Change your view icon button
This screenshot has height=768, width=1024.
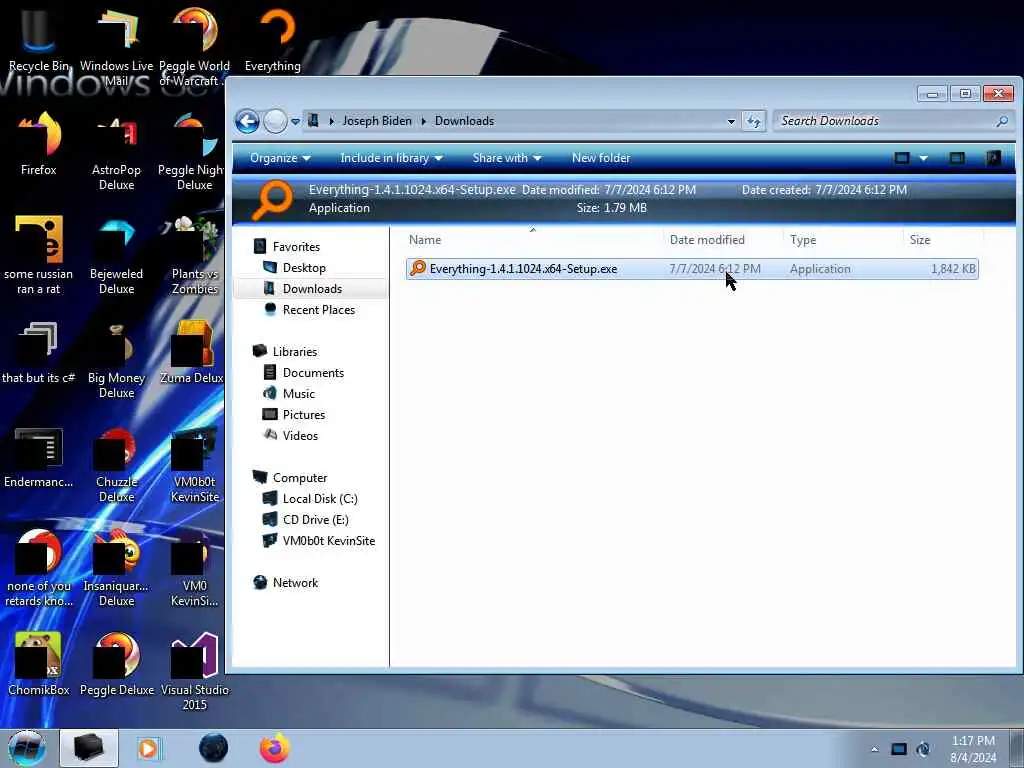point(902,158)
